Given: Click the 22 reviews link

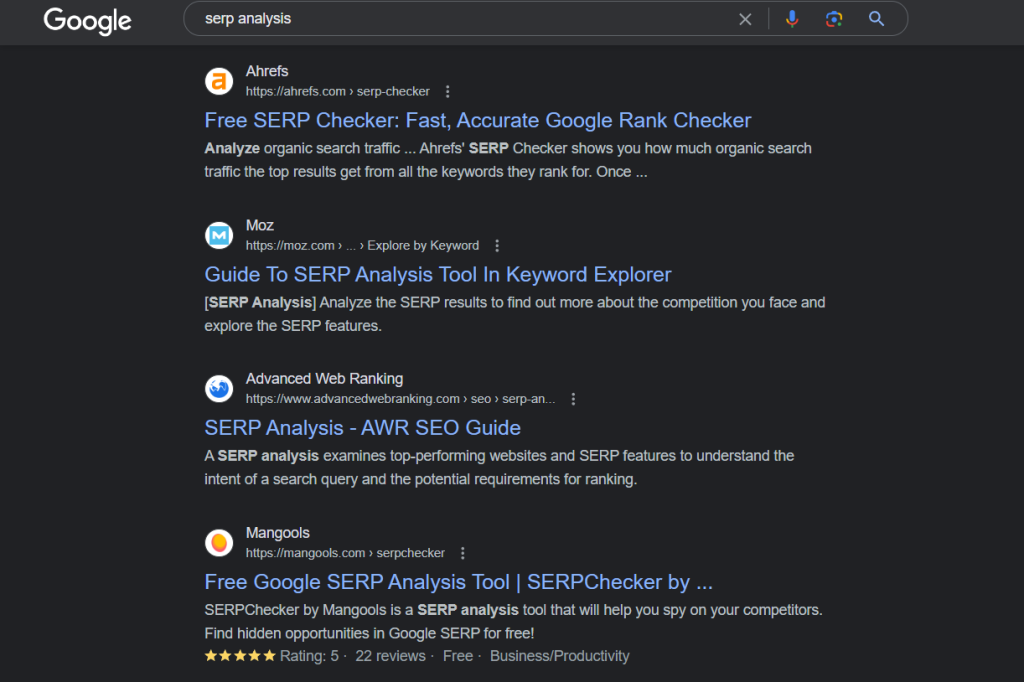Looking at the screenshot, I should 390,655.
